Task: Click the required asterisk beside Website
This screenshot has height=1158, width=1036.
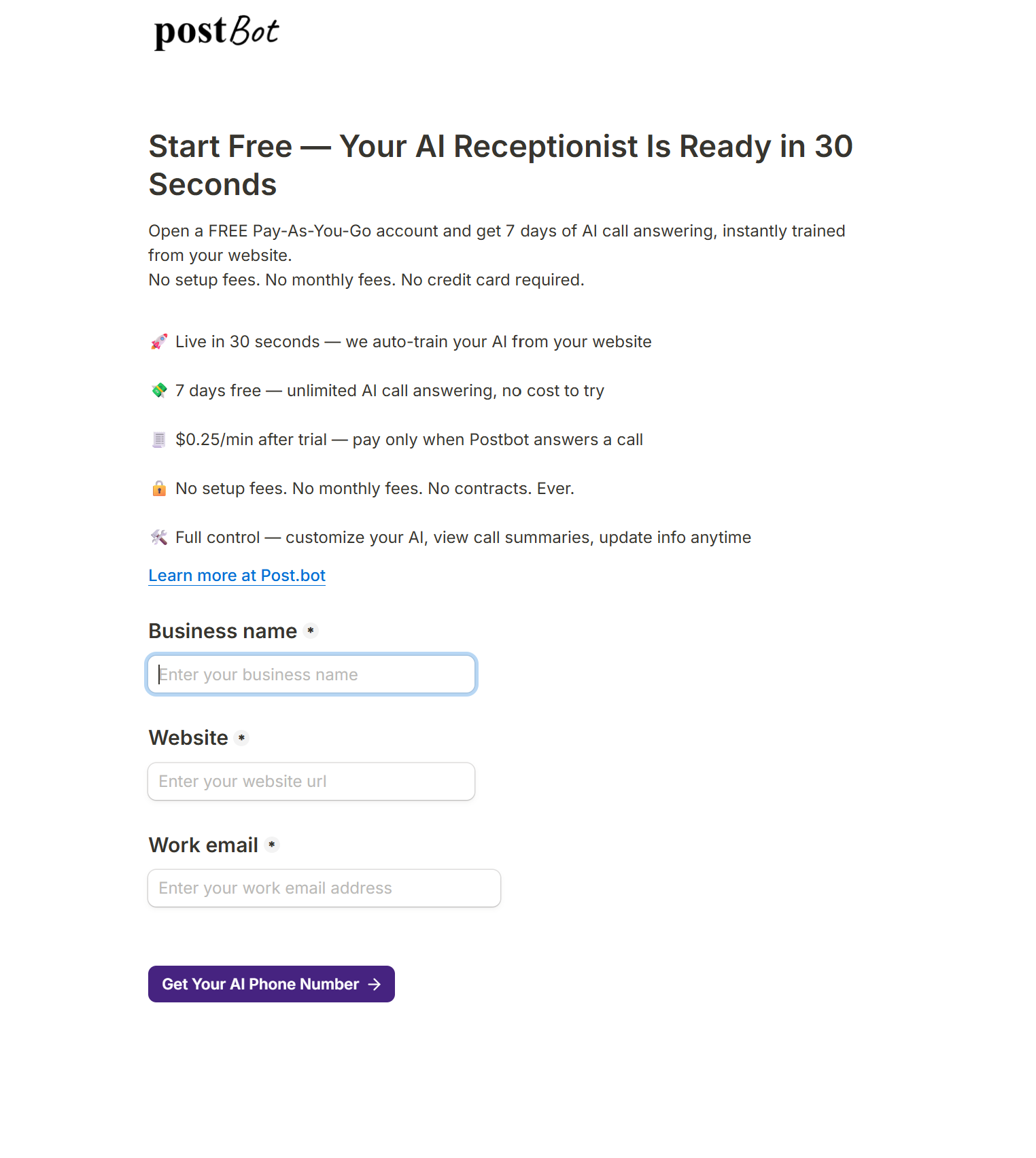Action: tap(241, 737)
